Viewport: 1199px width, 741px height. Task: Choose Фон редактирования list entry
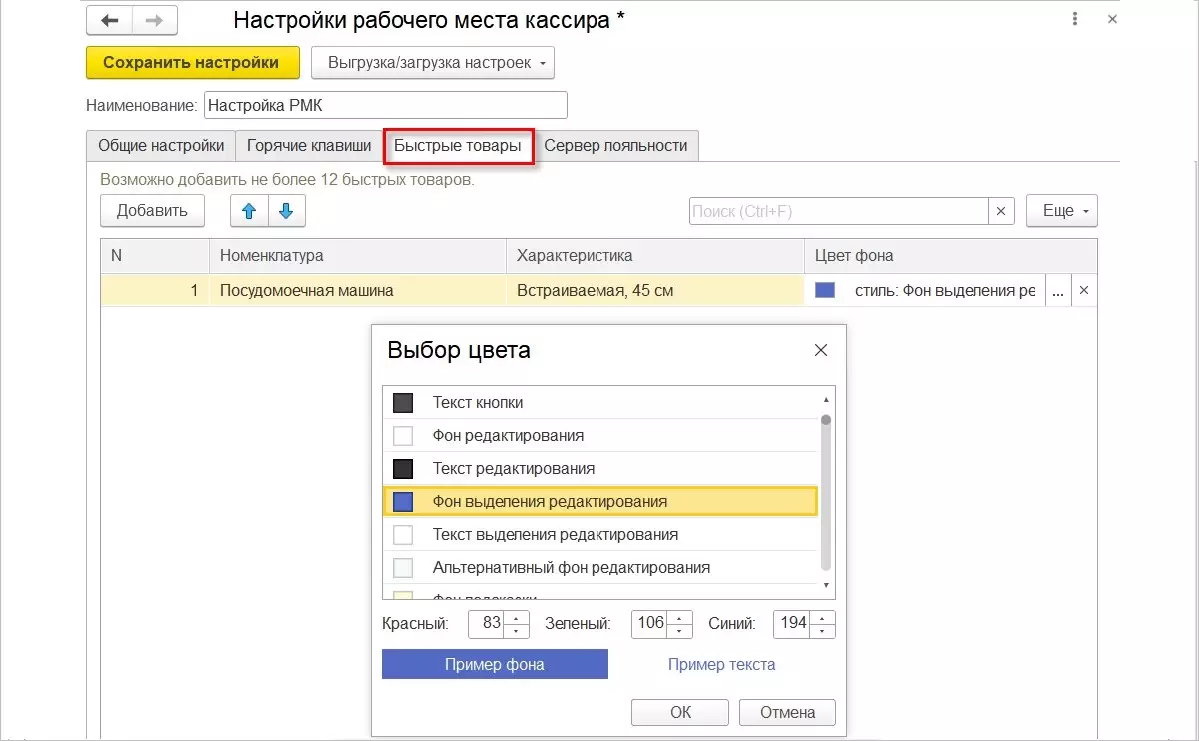click(600, 436)
